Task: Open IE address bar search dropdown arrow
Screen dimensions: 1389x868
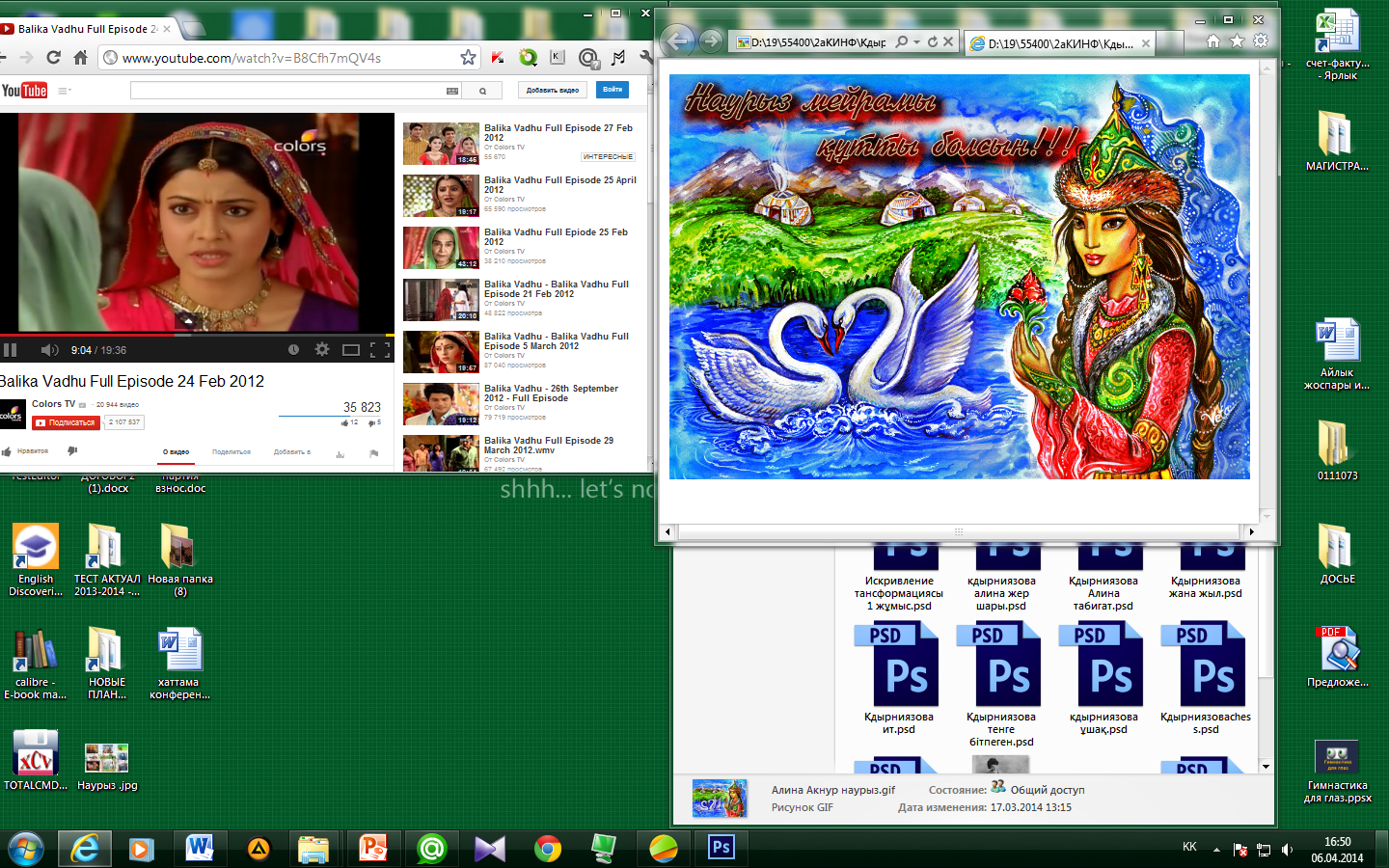Action: tap(916, 42)
